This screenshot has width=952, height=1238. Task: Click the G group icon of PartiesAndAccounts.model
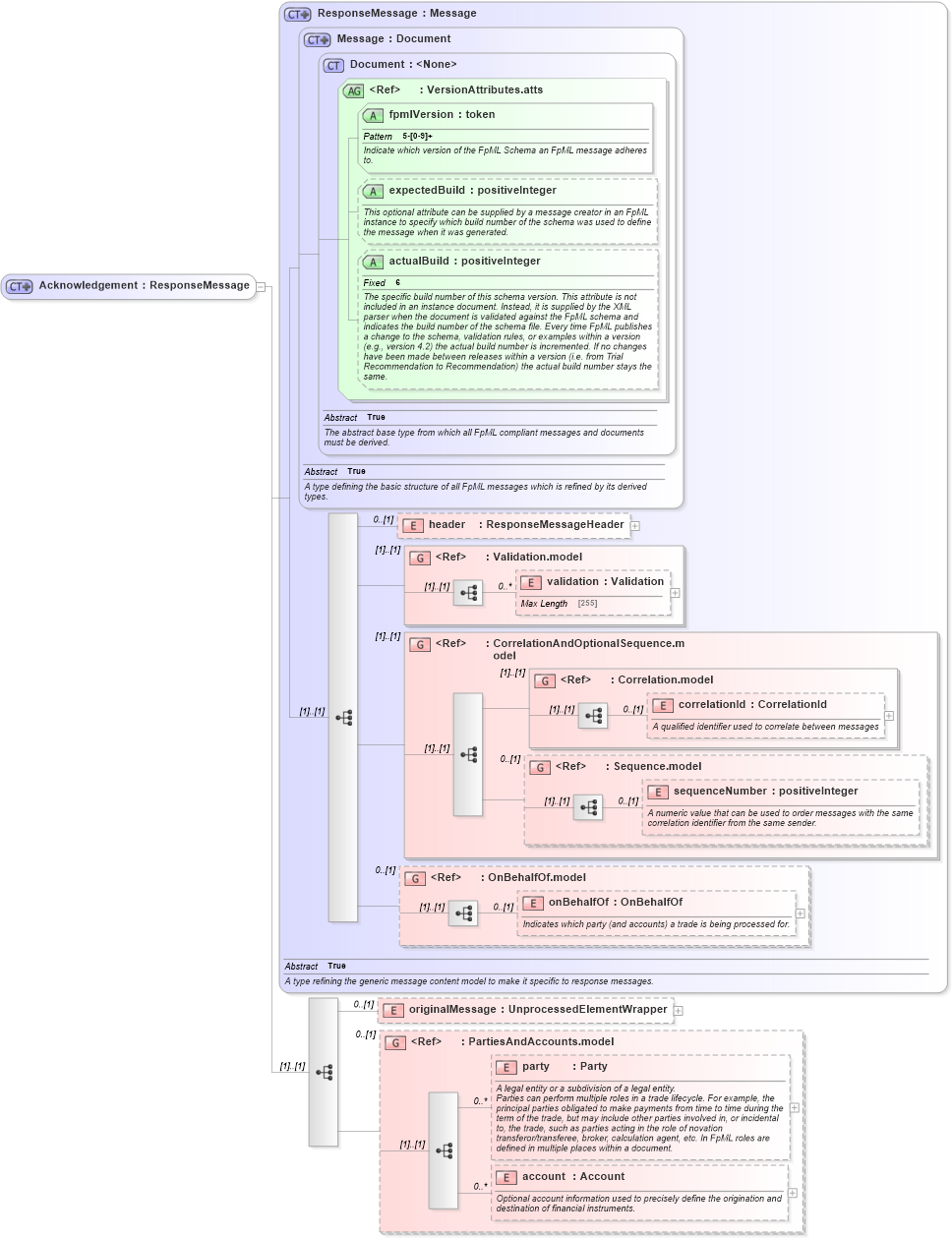(x=395, y=1042)
